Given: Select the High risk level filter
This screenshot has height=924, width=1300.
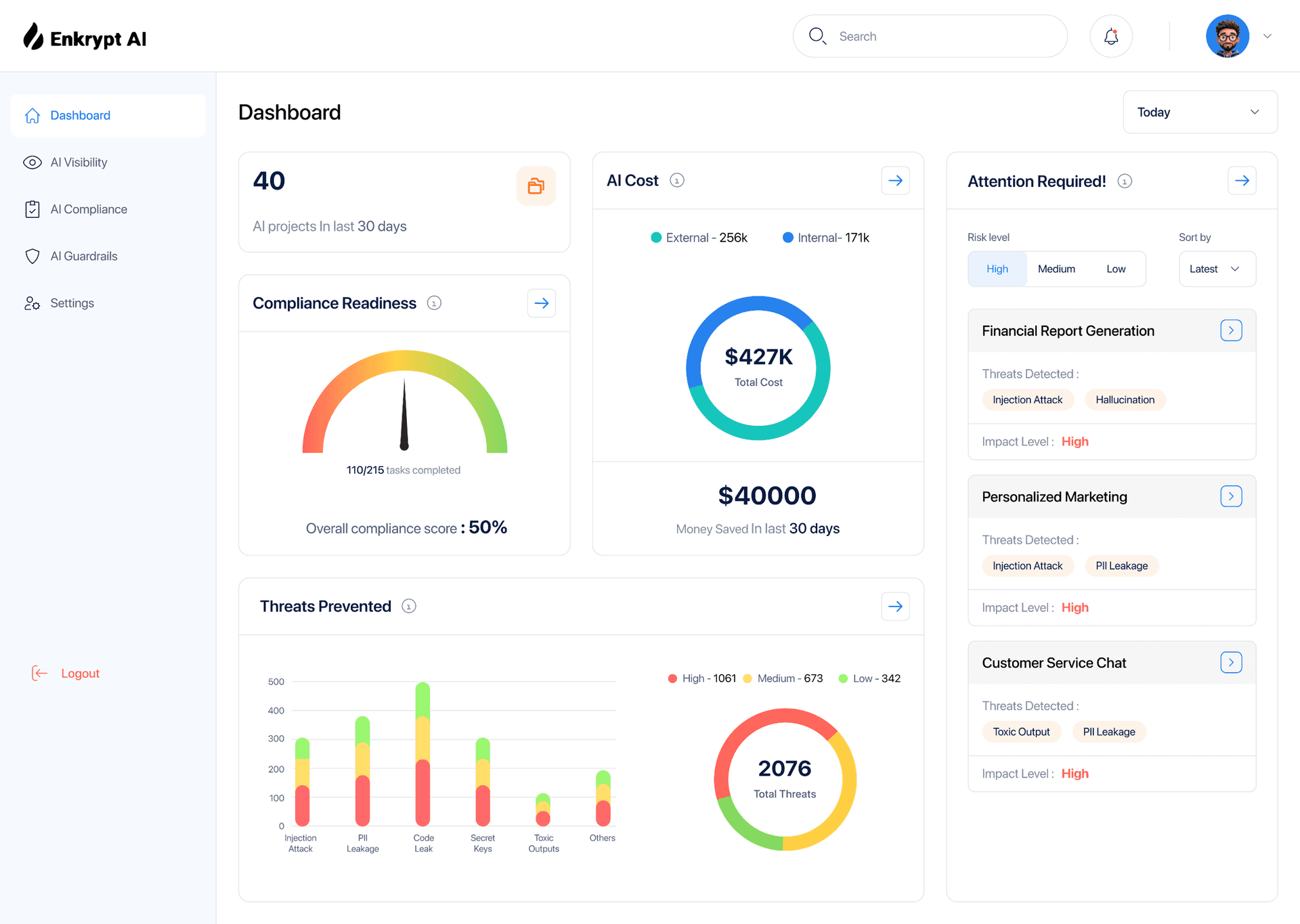Looking at the screenshot, I should [997, 269].
